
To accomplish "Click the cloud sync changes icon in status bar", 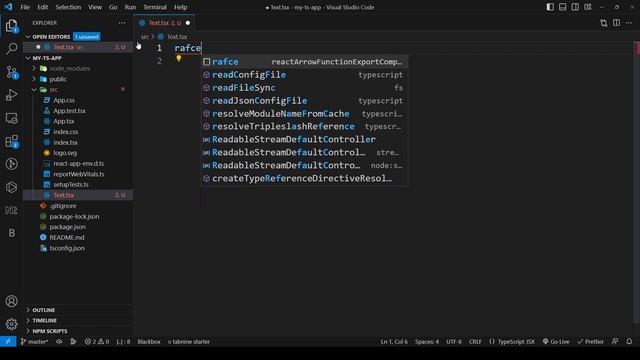I will tap(59, 342).
